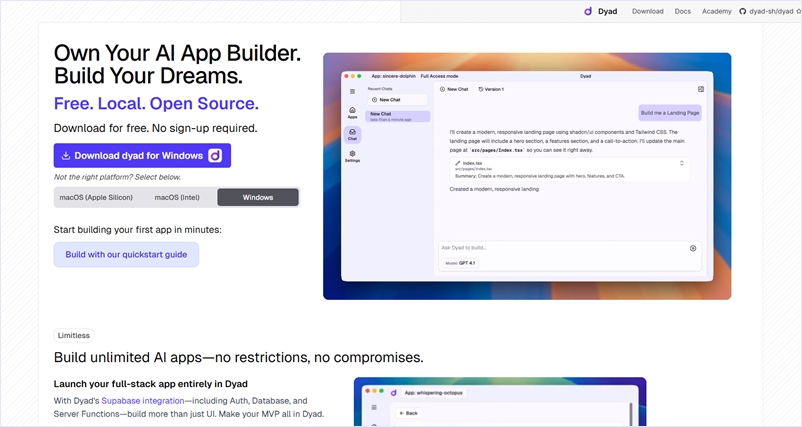Select the macOS (Intel) platform option
The width and height of the screenshot is (802, 427).
pos(177,197)
